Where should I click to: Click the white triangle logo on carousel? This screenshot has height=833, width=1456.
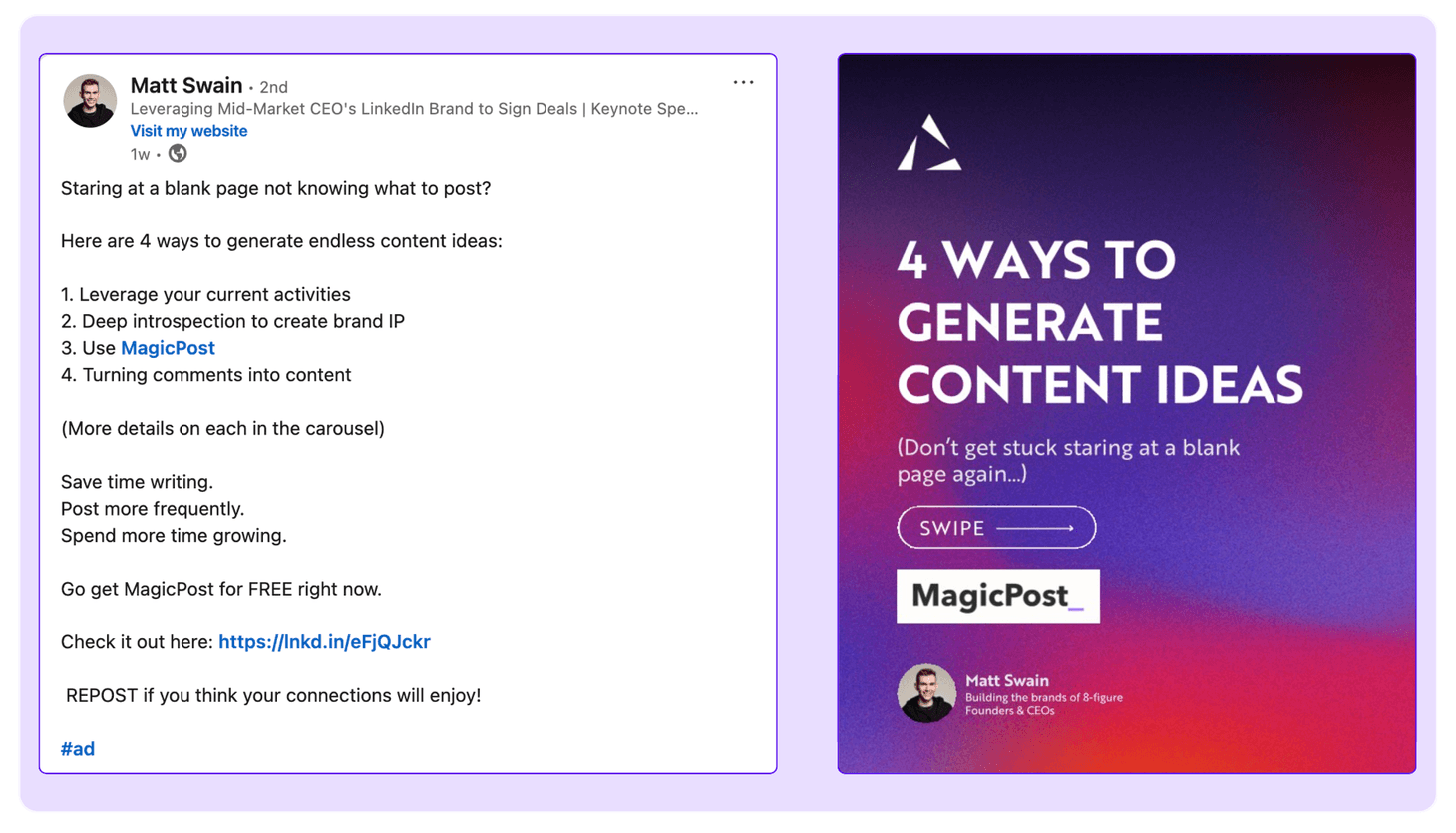[x=928, y=143]
